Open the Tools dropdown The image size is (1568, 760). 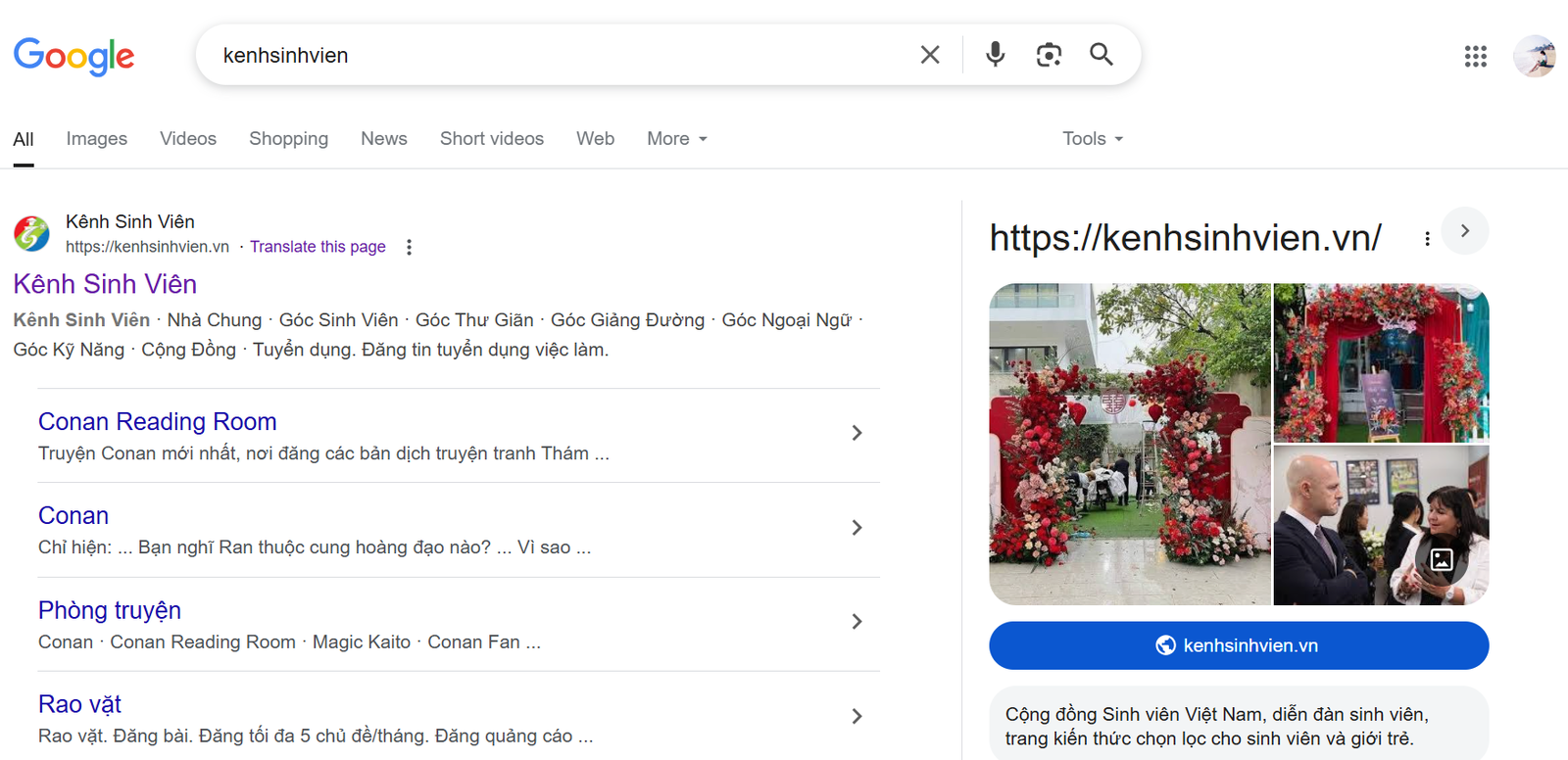[x=1093, y=139]
